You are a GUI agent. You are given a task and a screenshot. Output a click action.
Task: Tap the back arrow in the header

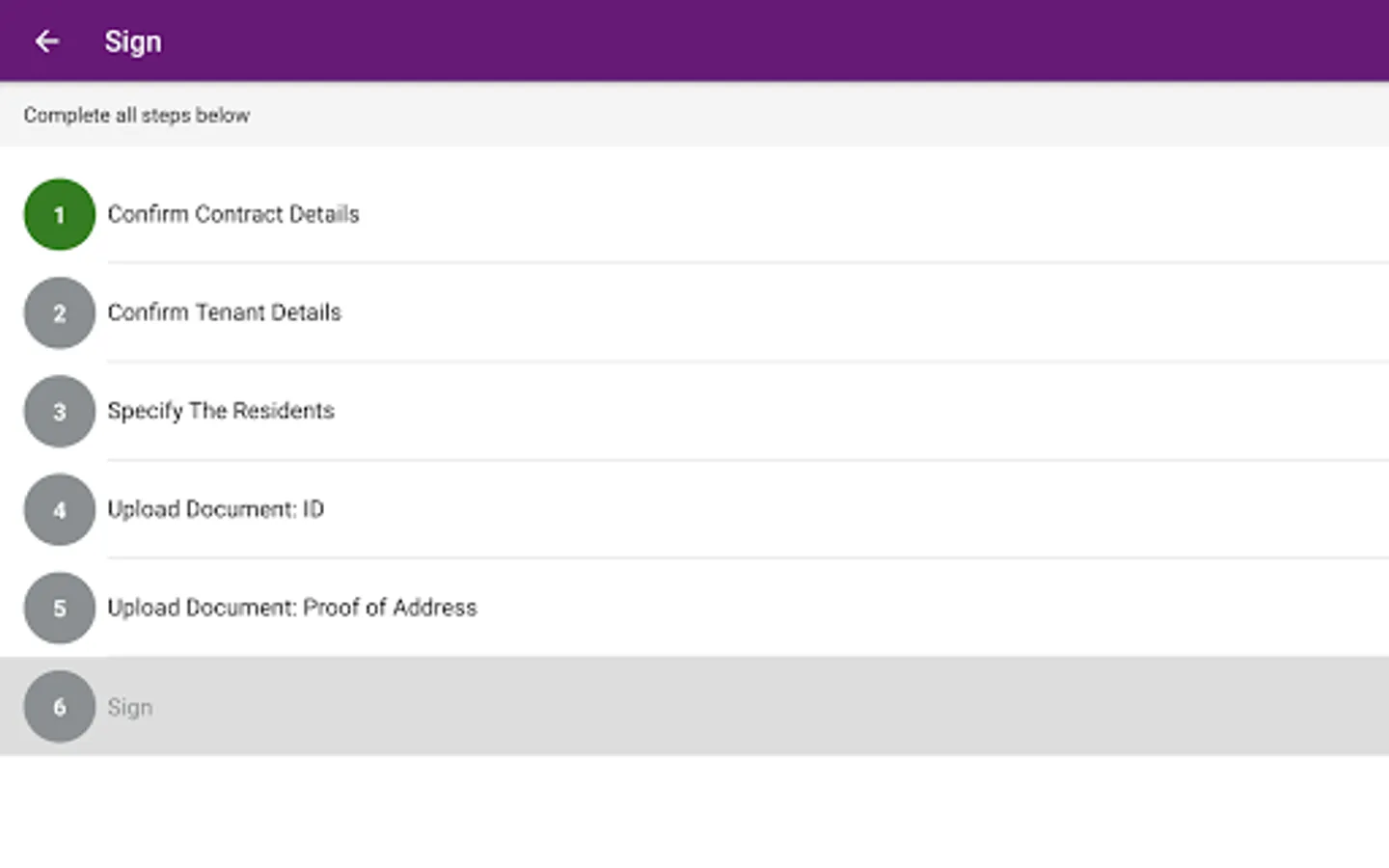[46, 41]
